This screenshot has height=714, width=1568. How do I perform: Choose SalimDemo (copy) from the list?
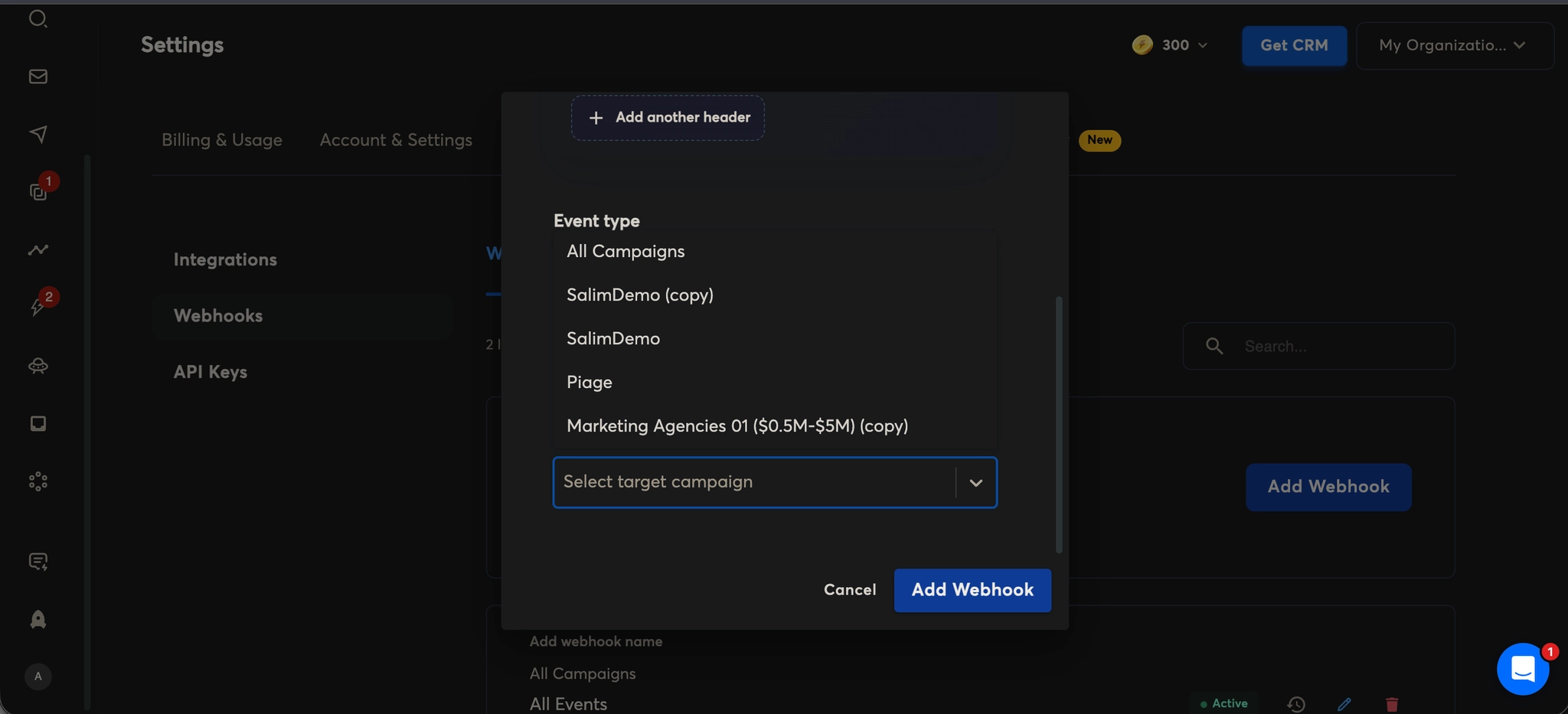[x=639, y=295]
